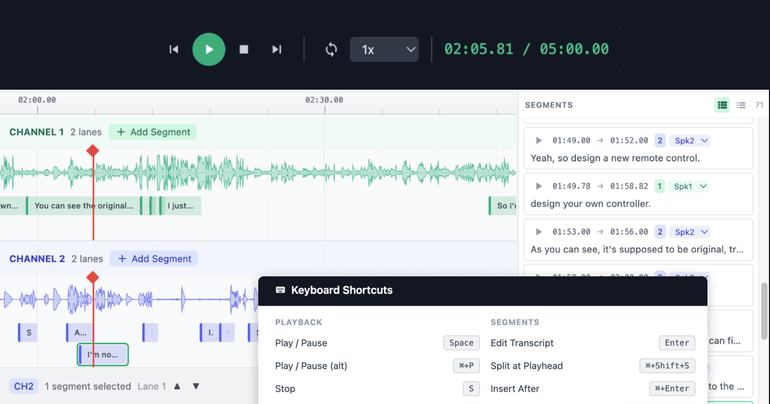The width and height of the screenshot is (770, 404).
Task: Click the CH2 badge in the status bar
Action: pos(24,386)
